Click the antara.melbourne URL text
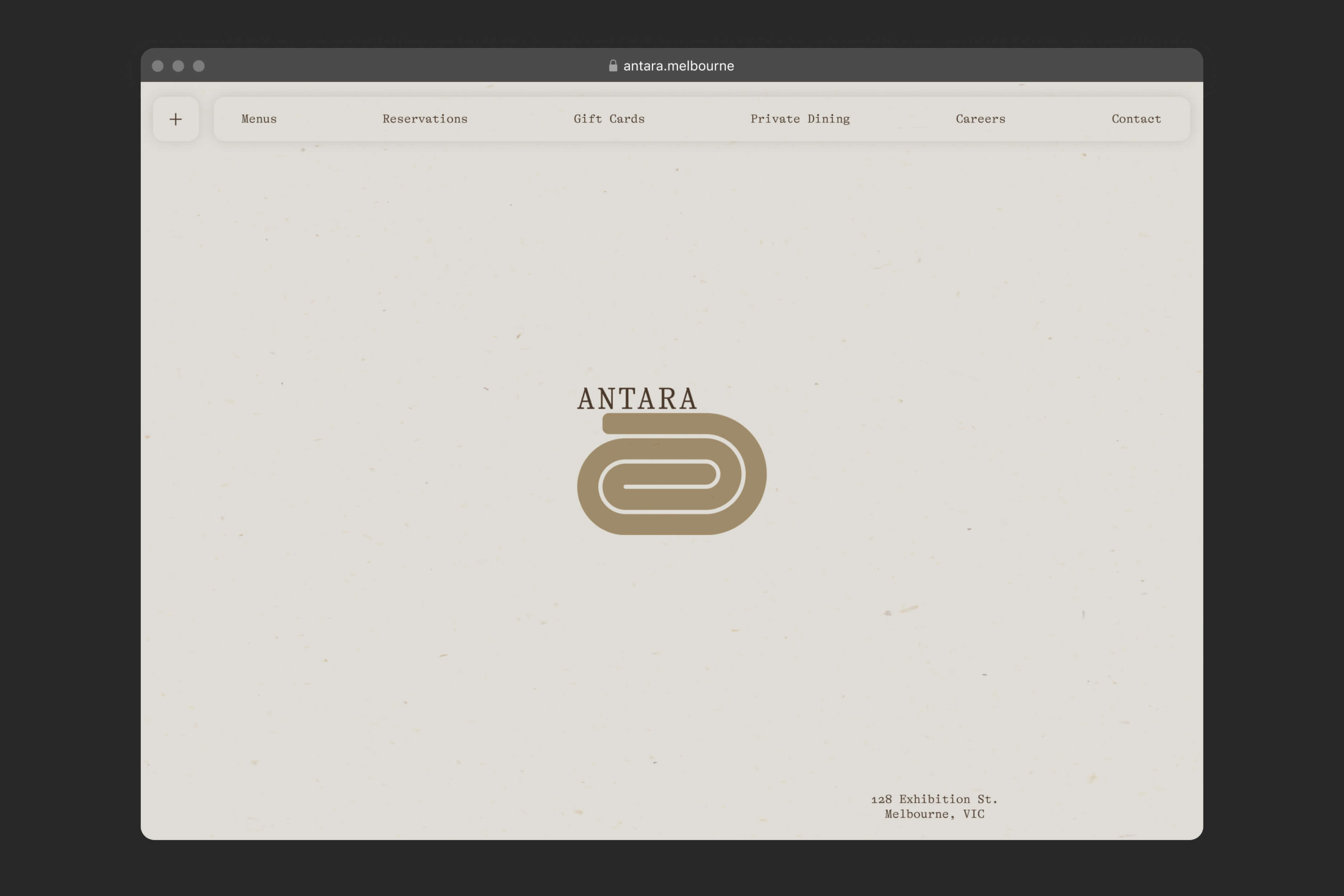Viewport: 1344px width, 896px height. tap(678, 66)
